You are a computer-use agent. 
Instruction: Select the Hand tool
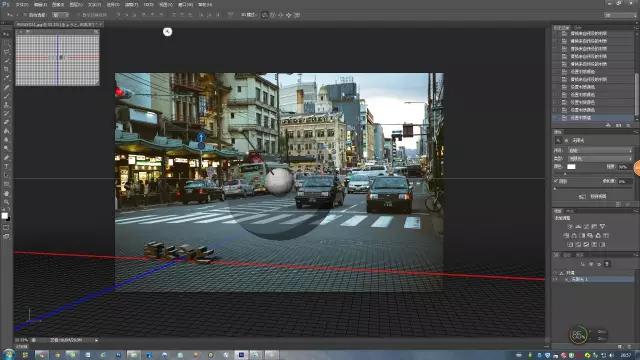[6, 193]
